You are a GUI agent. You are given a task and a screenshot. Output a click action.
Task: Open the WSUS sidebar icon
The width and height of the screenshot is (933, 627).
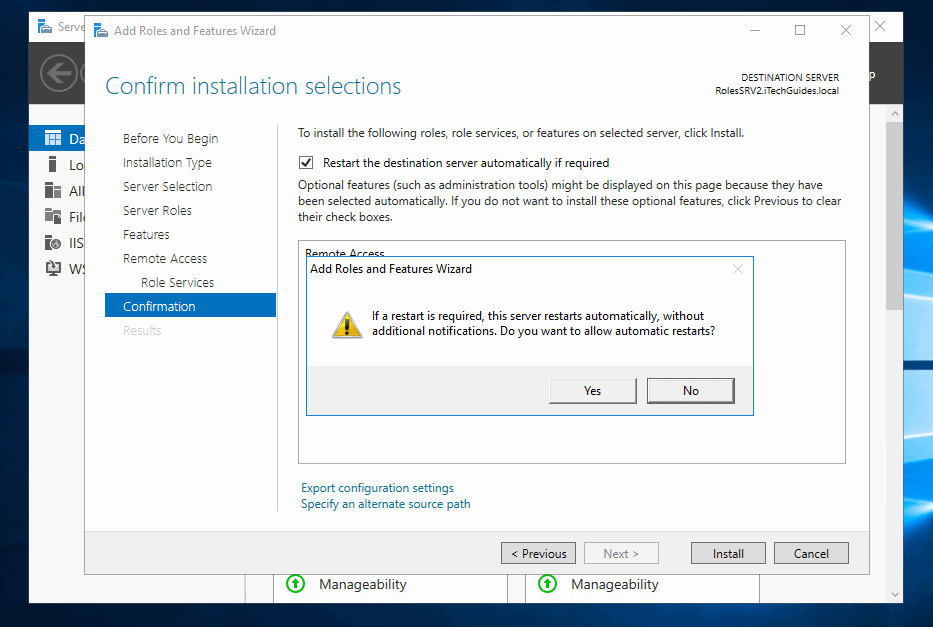point(52,268)
